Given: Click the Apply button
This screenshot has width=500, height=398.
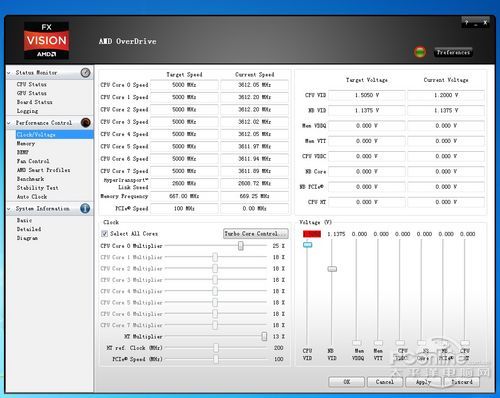Looking at the screenshot, I should [x=423, y=382].
